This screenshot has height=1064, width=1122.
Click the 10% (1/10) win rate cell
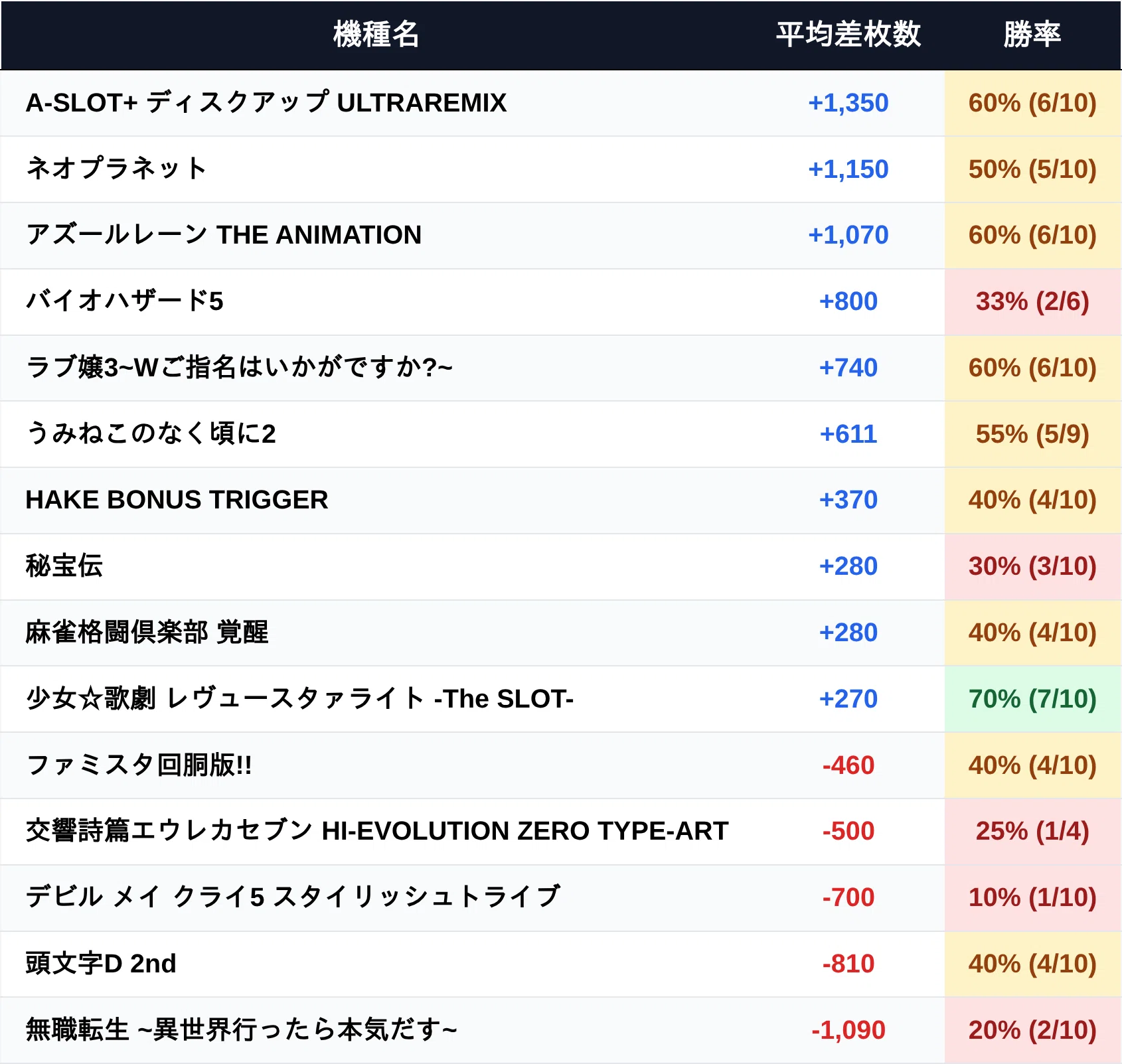1032,897
